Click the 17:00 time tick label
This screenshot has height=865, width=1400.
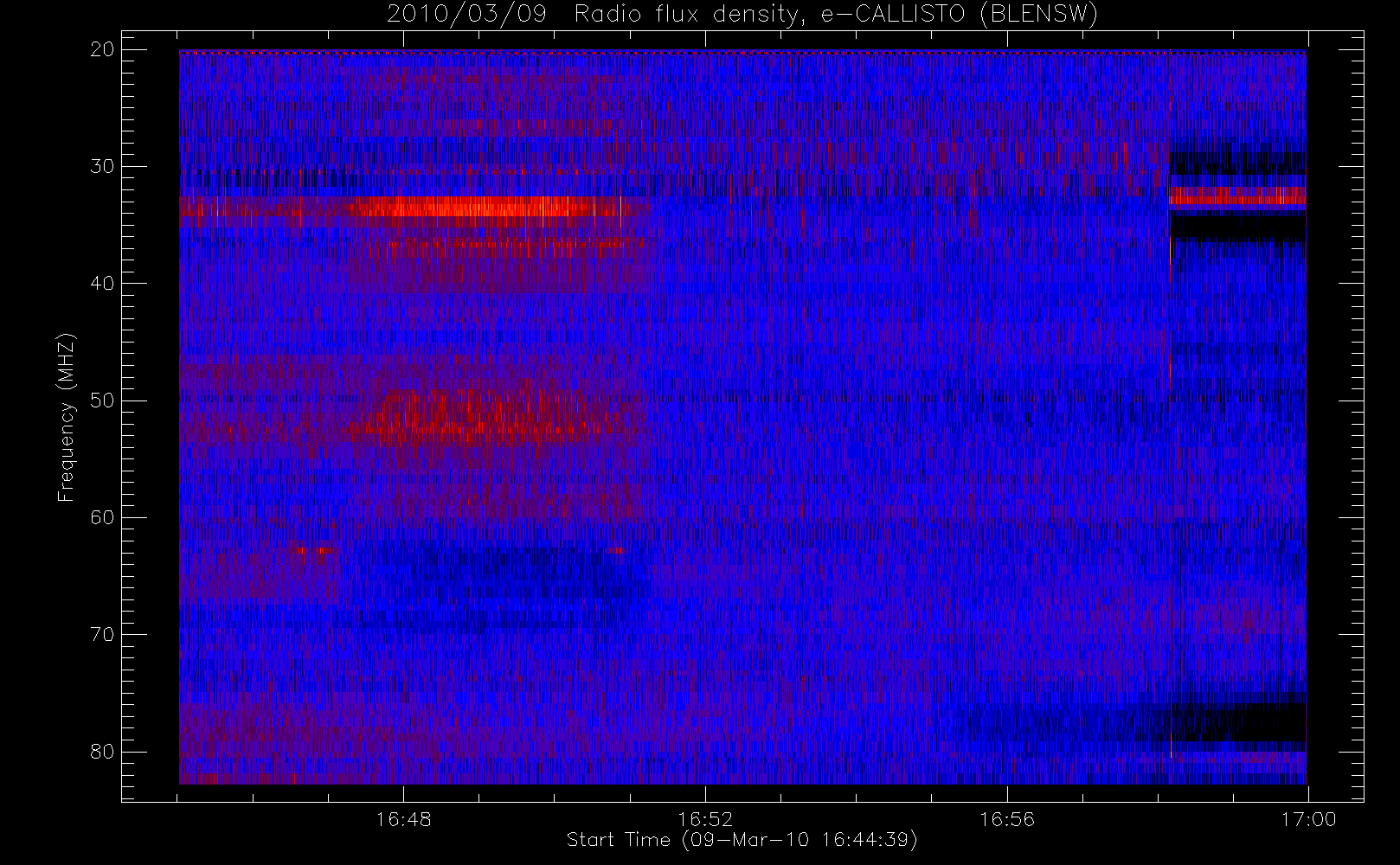(x=1308, y=819)
